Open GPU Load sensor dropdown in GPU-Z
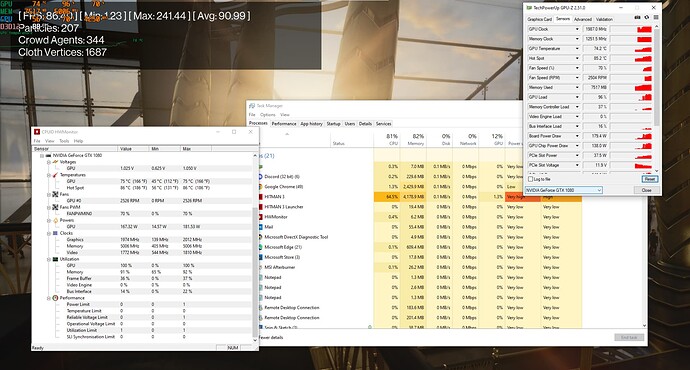The width and height of the screenshot is (690, 370). [577, 97]
